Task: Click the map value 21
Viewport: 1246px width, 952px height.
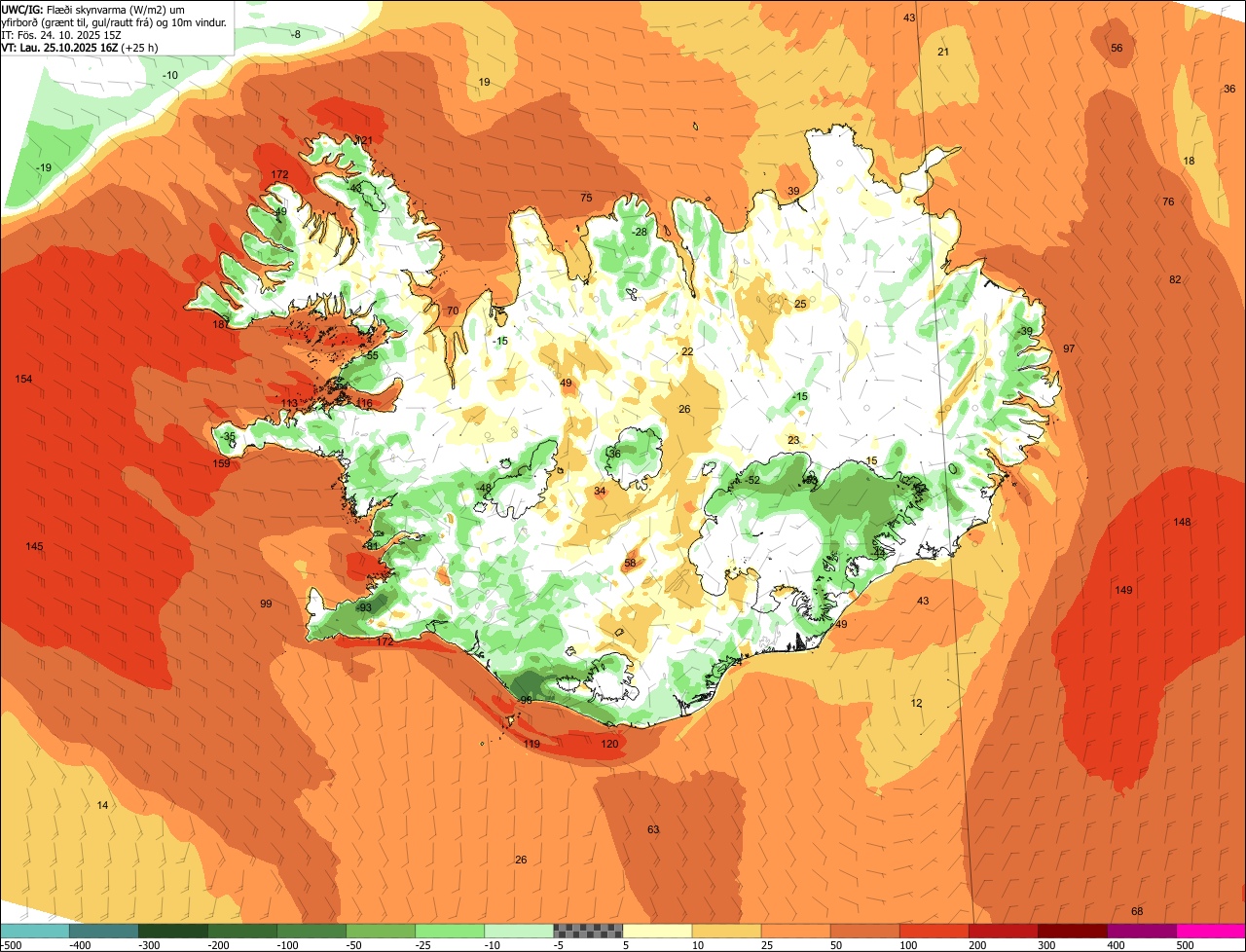Action: pyautogui.click(x=942, y=52)
